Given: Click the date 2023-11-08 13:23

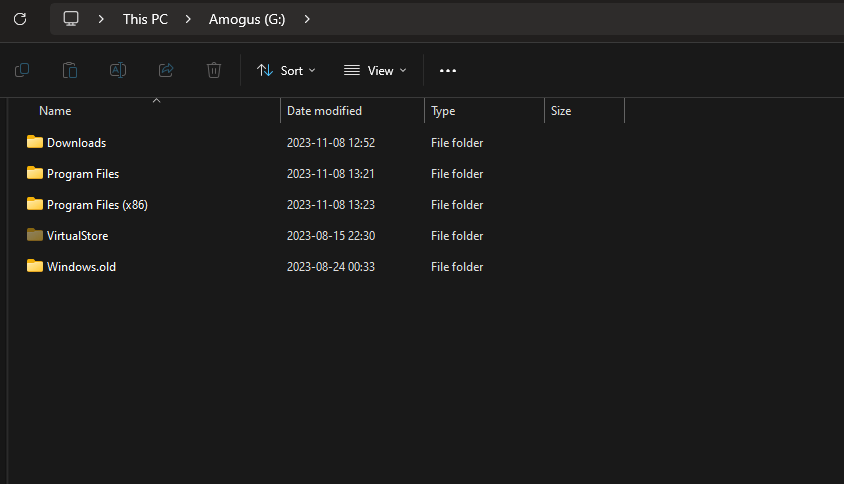Looking at the screenshot, I should click(330, 205).
